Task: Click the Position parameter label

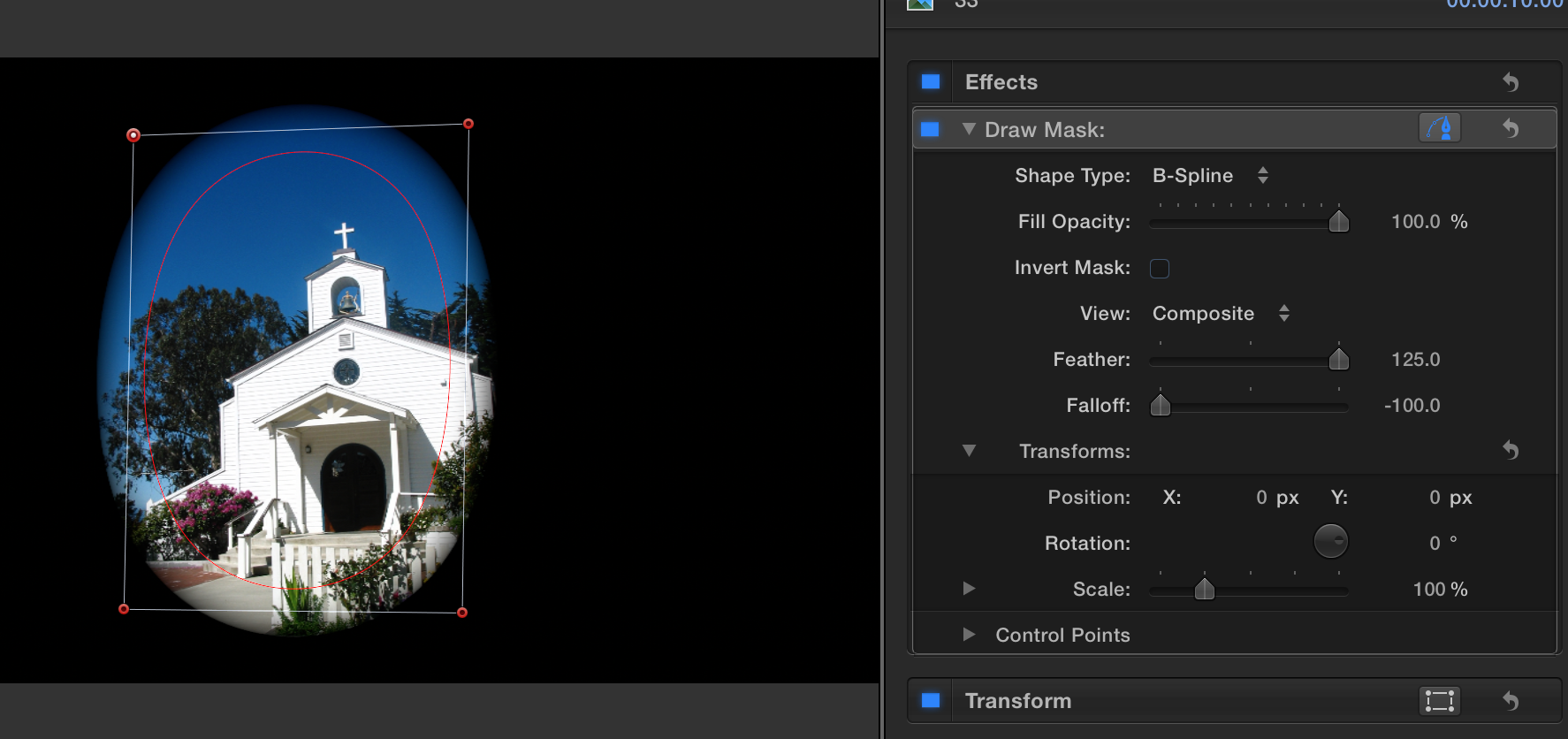Action: click(x=1090, y=498)
